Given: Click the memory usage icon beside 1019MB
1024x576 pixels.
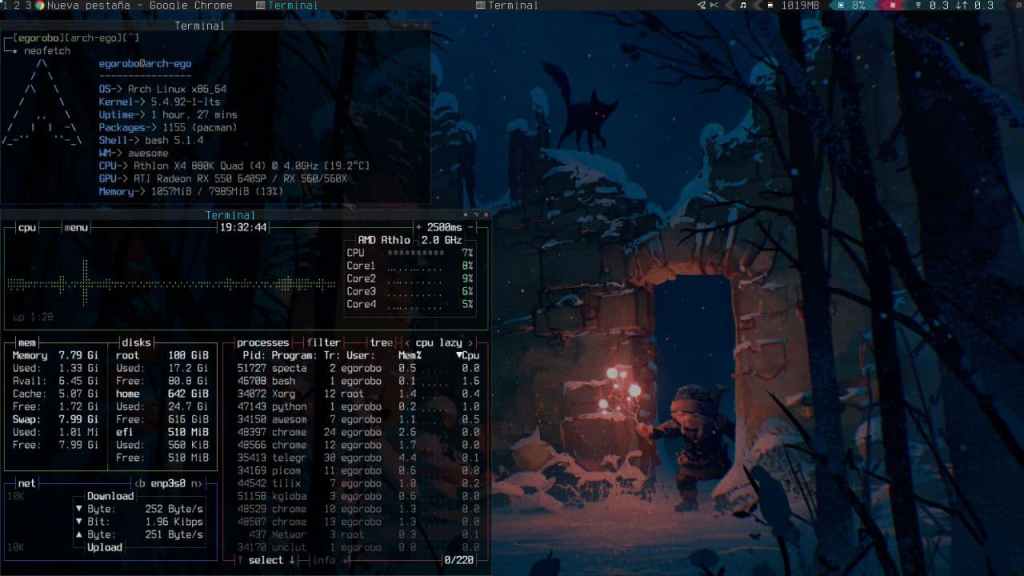Looking at the screenshot, I should click(769, 5).
